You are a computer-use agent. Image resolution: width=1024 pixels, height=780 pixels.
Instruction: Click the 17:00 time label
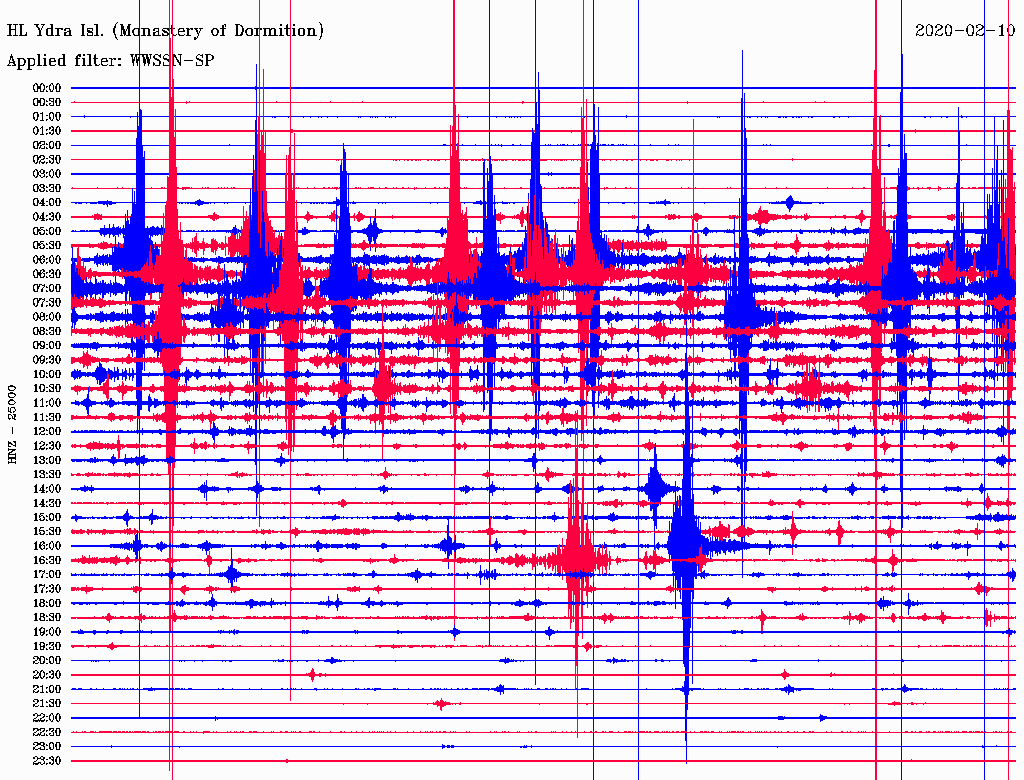[47, 575]
